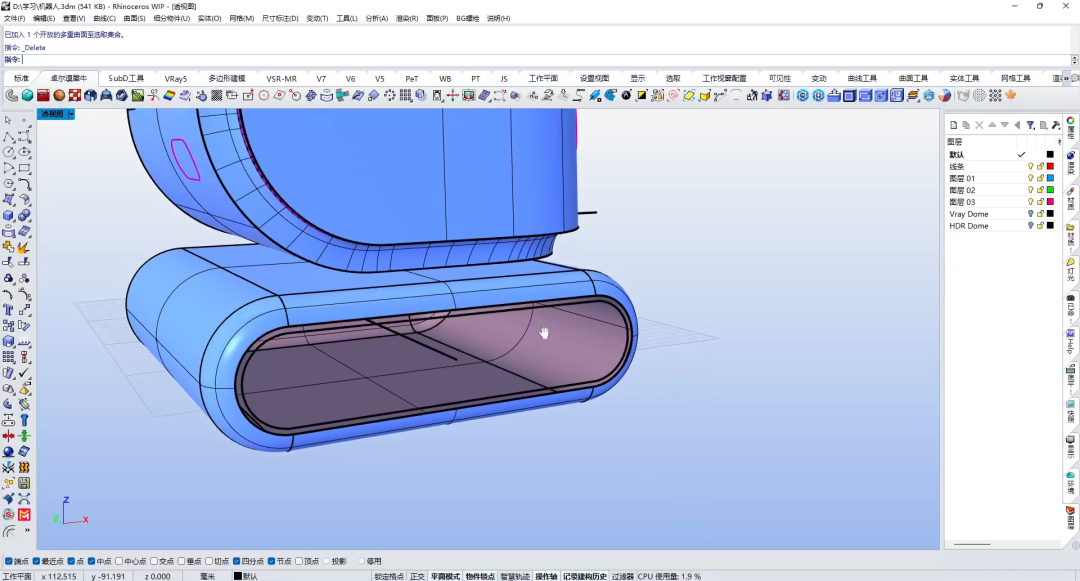Toggle the 最近点 osnap checkbox

(37, 561)
